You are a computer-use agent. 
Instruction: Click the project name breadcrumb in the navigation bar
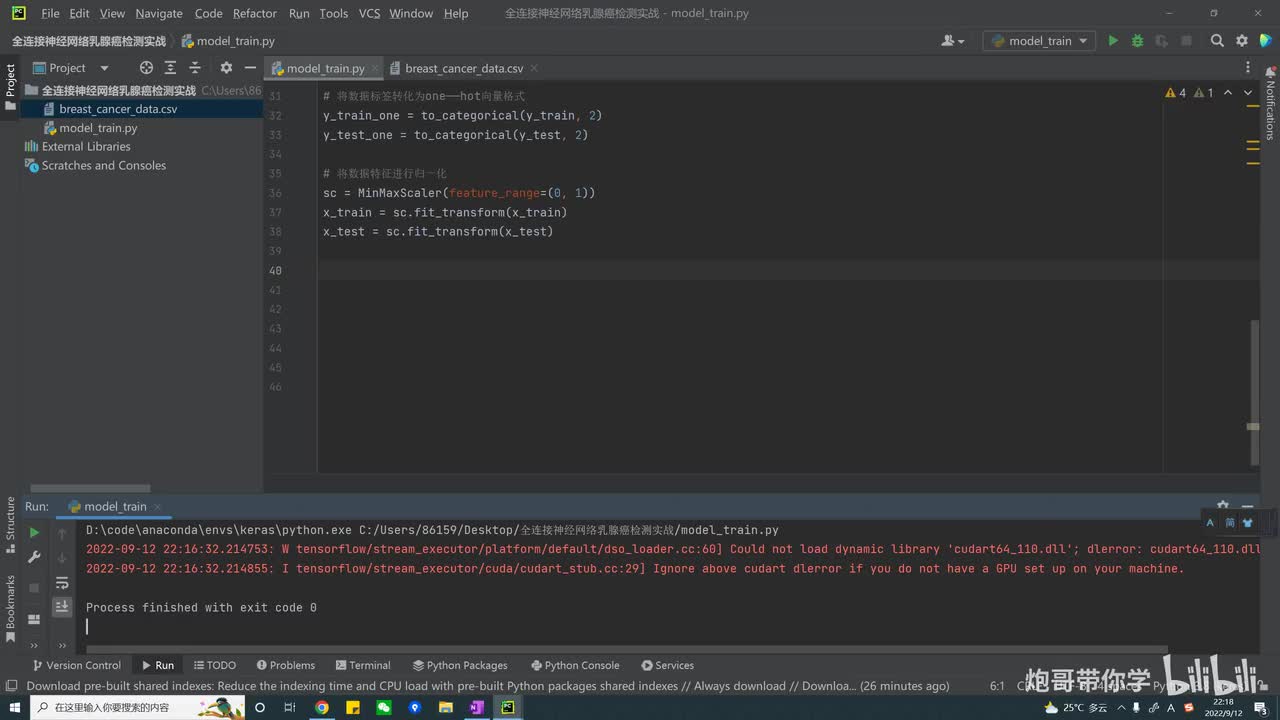click(89, 41)
